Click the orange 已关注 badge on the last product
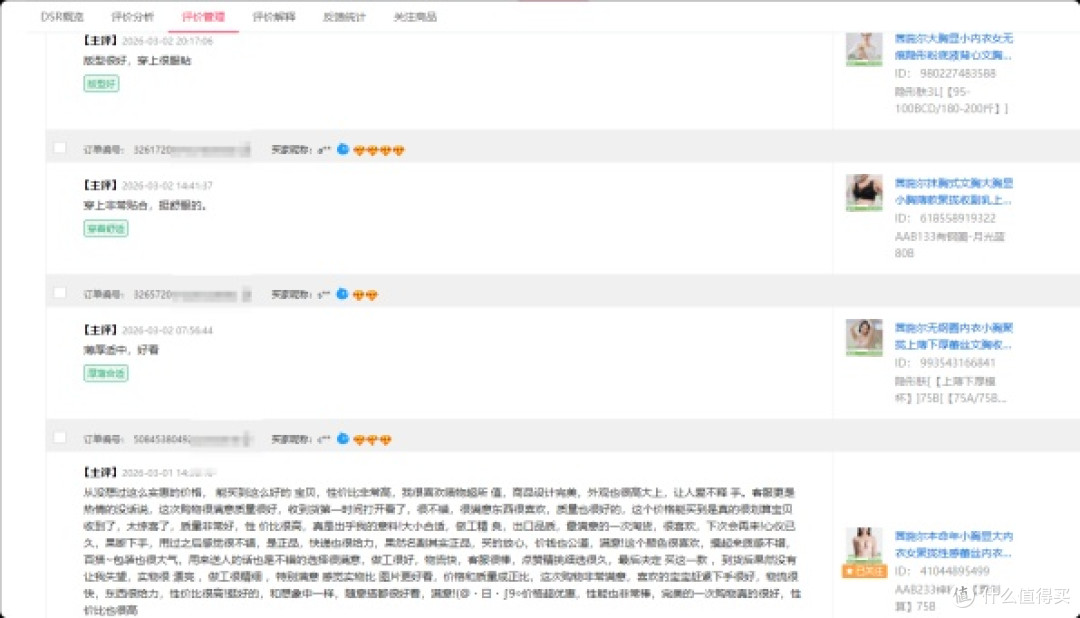1080x618 pixels. pyautogui.click(x=864, y=570)
